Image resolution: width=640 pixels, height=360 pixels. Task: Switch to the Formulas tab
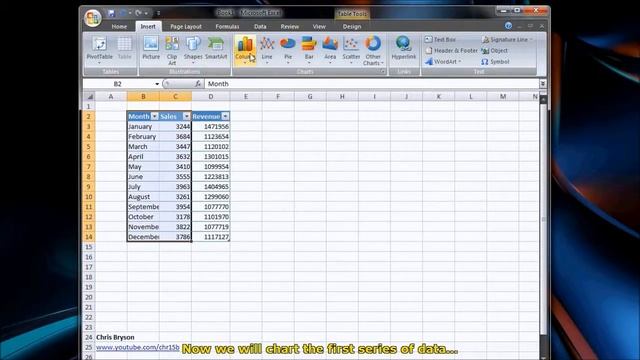227,27
